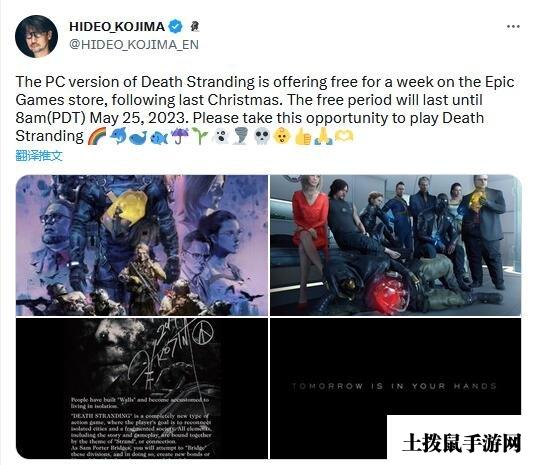The height and width of the screenshot is (465, 537).
Task: Click the rainbow emoji in the tweet
Action: [97, 136]
